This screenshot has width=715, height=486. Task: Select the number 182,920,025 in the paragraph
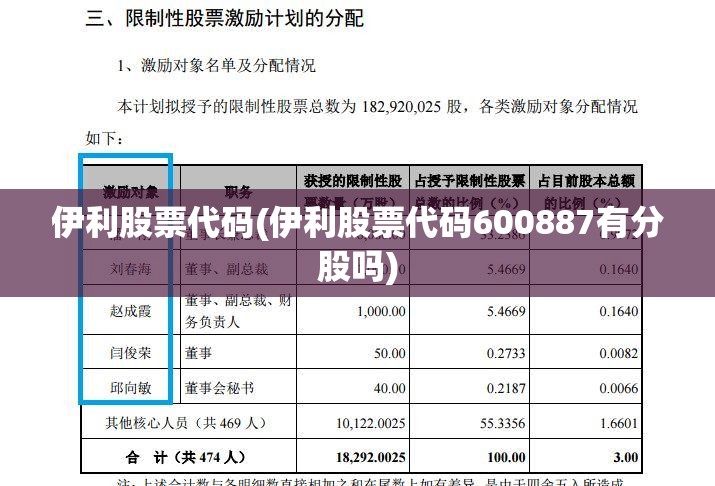point(401,107)
